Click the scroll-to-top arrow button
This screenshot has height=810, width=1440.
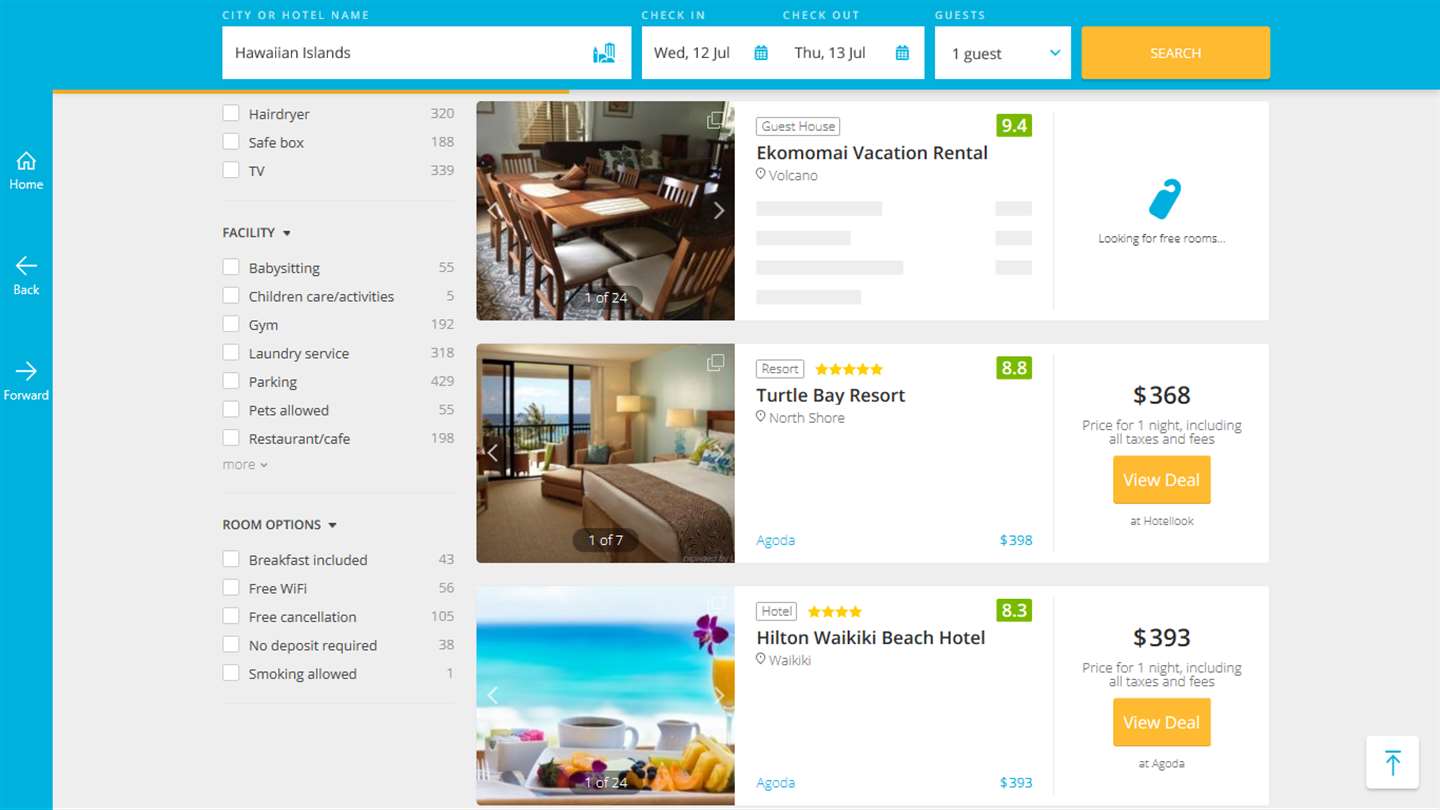pos(1392,762)
